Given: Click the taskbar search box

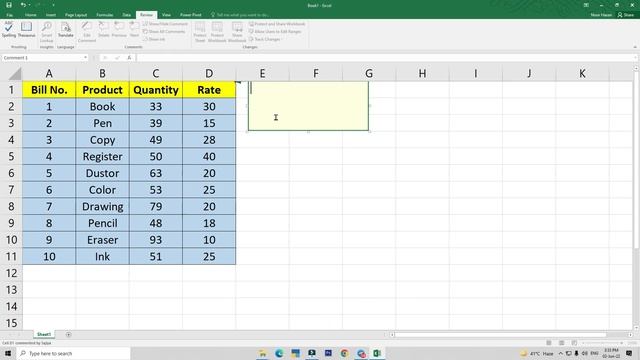Looking at the screenshot, I should (73, 353).
